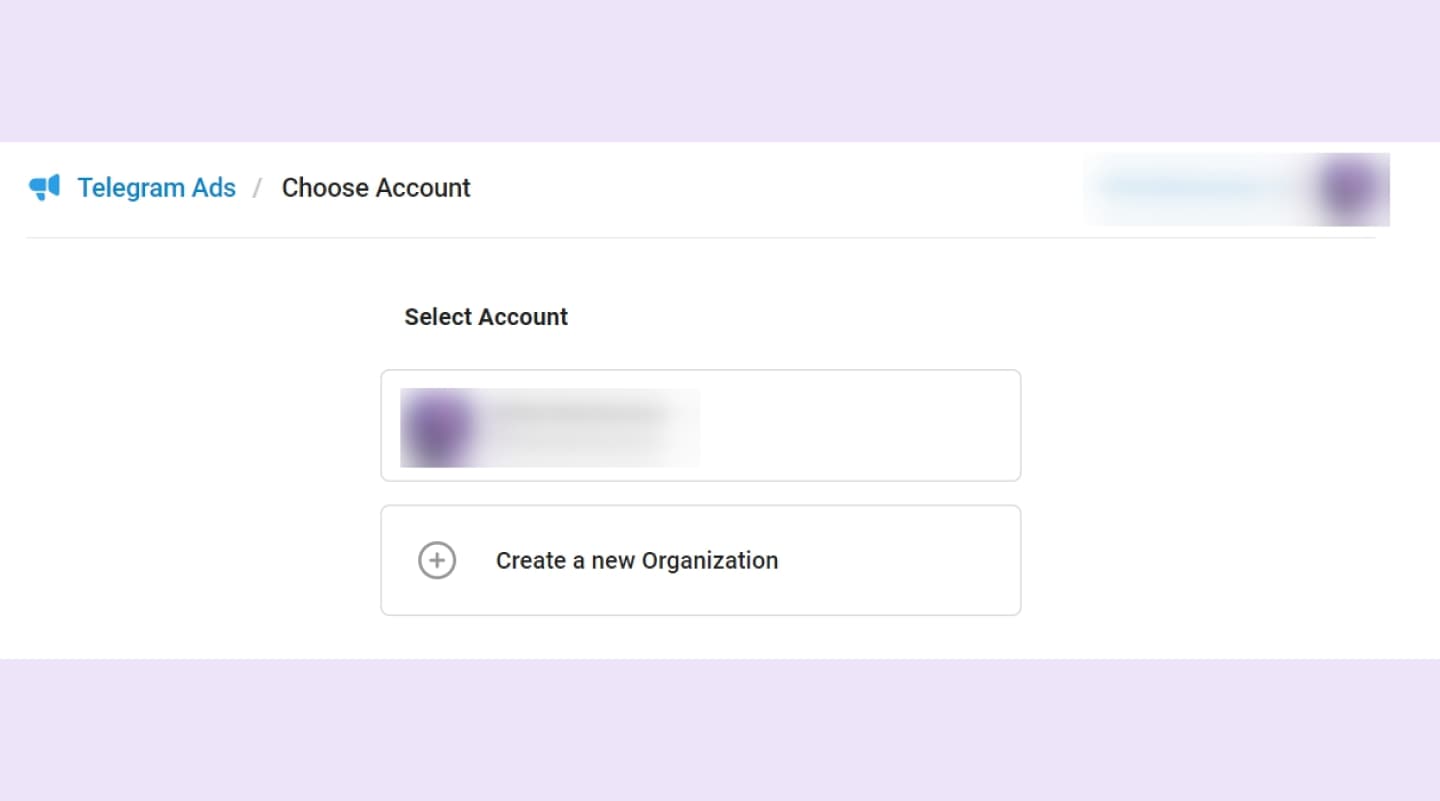Click the plus circle icon for new Organization

pyautogui.click(x=437, y=560)
